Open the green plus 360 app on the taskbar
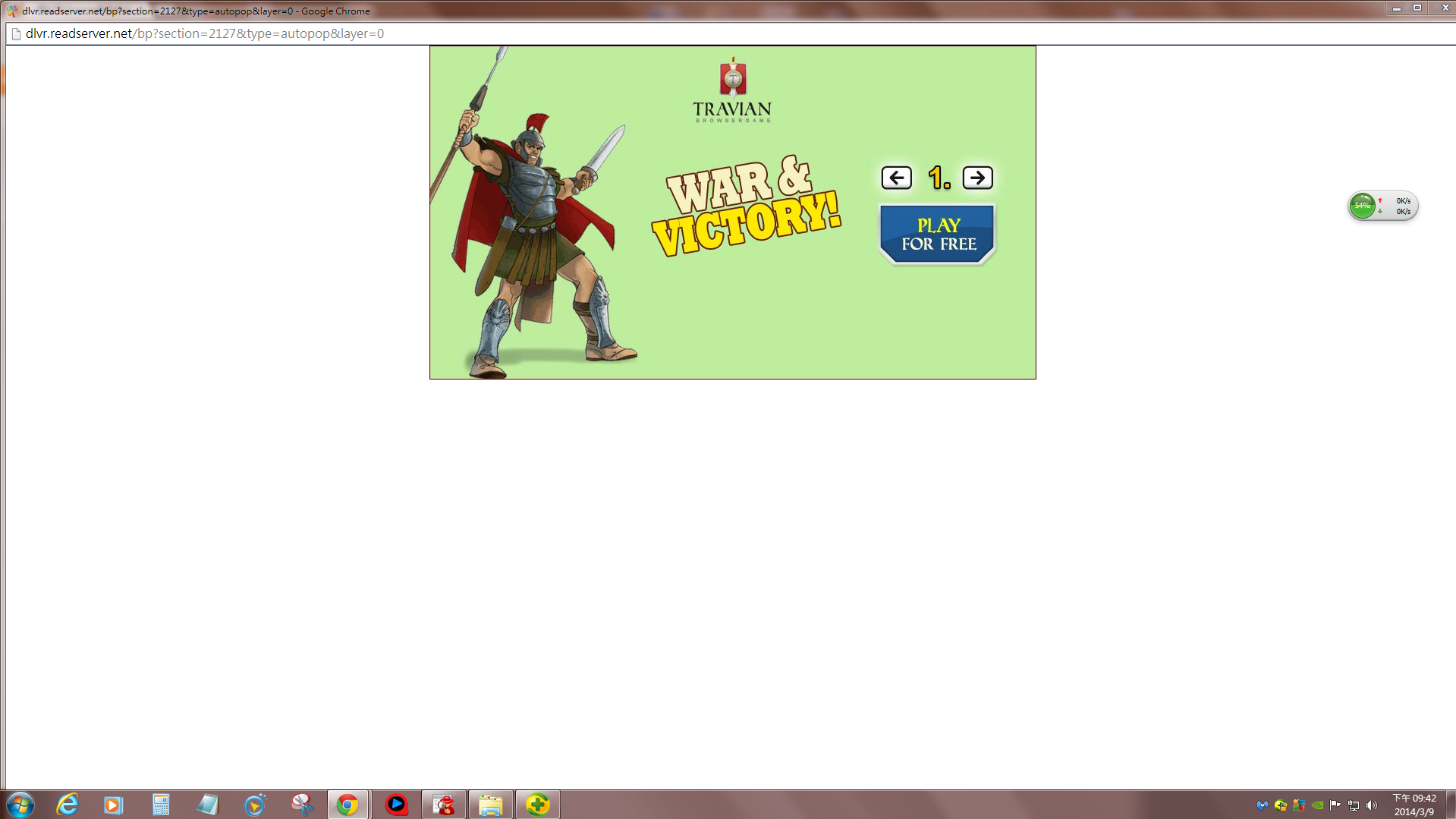Image resolution: width=1456 pixels, height=819 pixels. [538, 805]
